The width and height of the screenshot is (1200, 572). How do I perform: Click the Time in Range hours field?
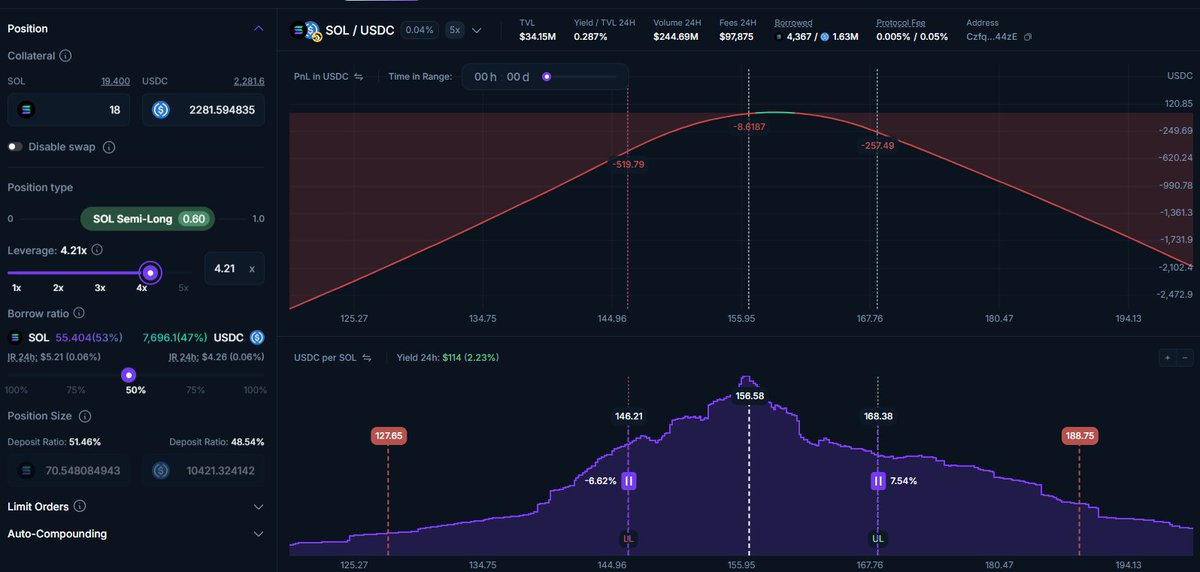point(486,77)
